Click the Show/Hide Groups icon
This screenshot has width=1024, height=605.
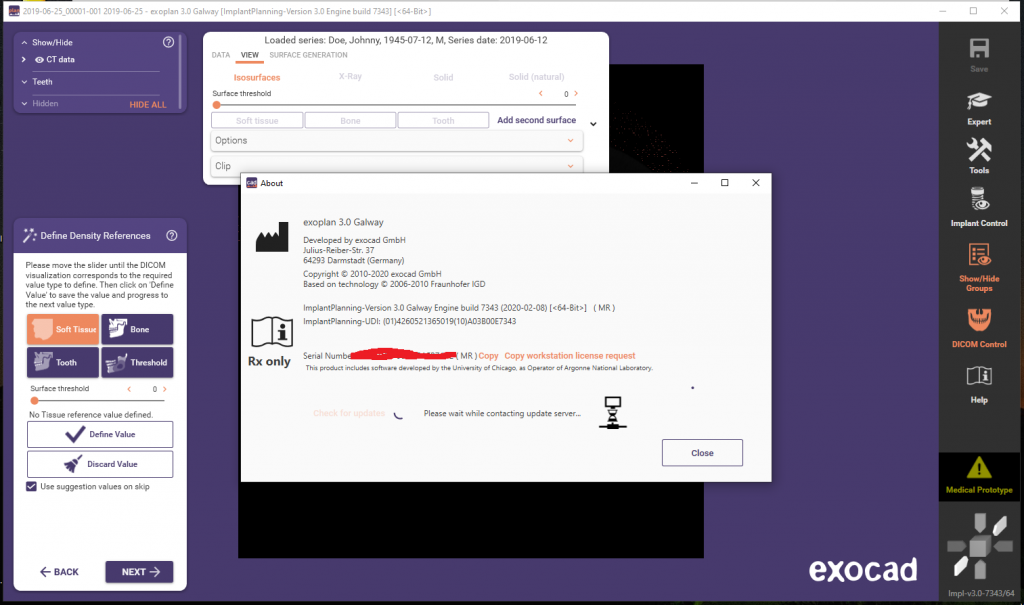(979, 257)
